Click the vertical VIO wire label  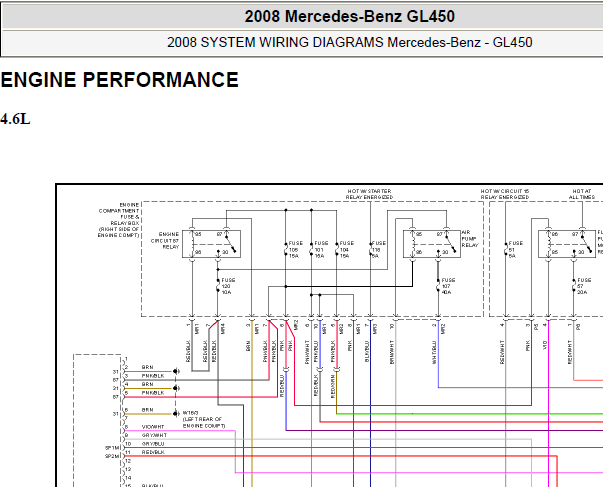pos(545,345)
